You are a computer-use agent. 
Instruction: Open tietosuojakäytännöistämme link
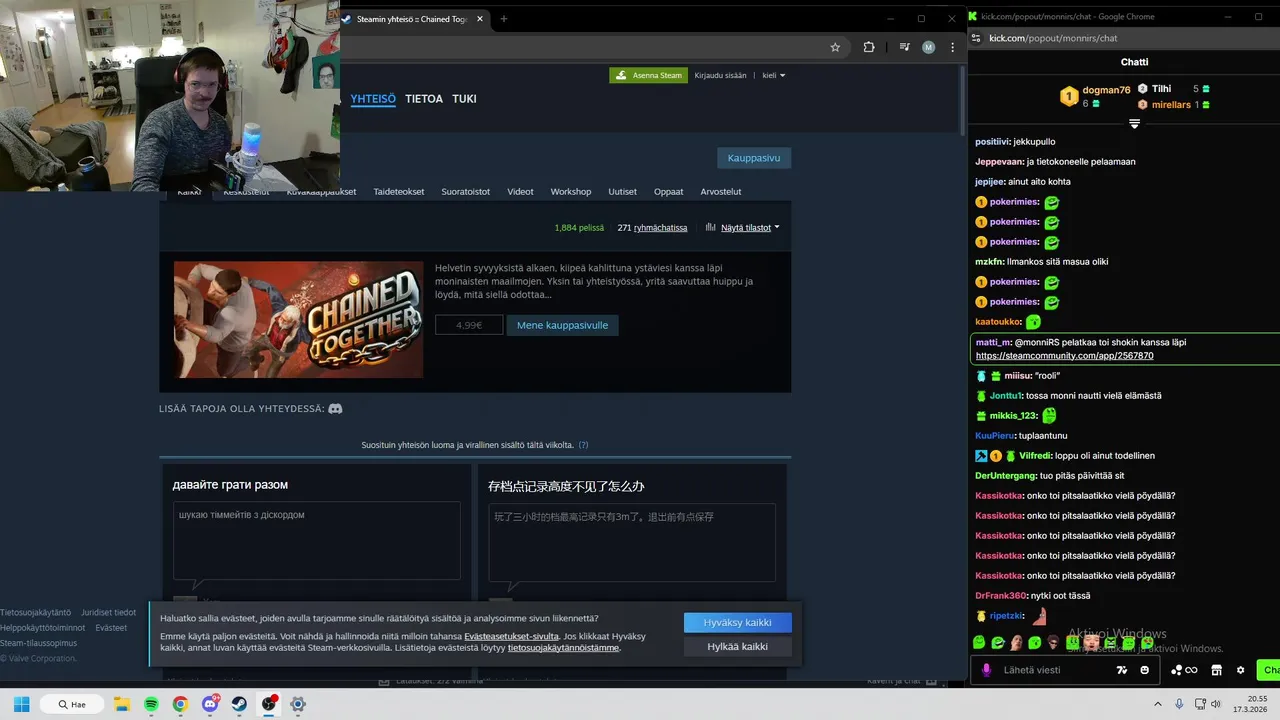click(563, 648)
